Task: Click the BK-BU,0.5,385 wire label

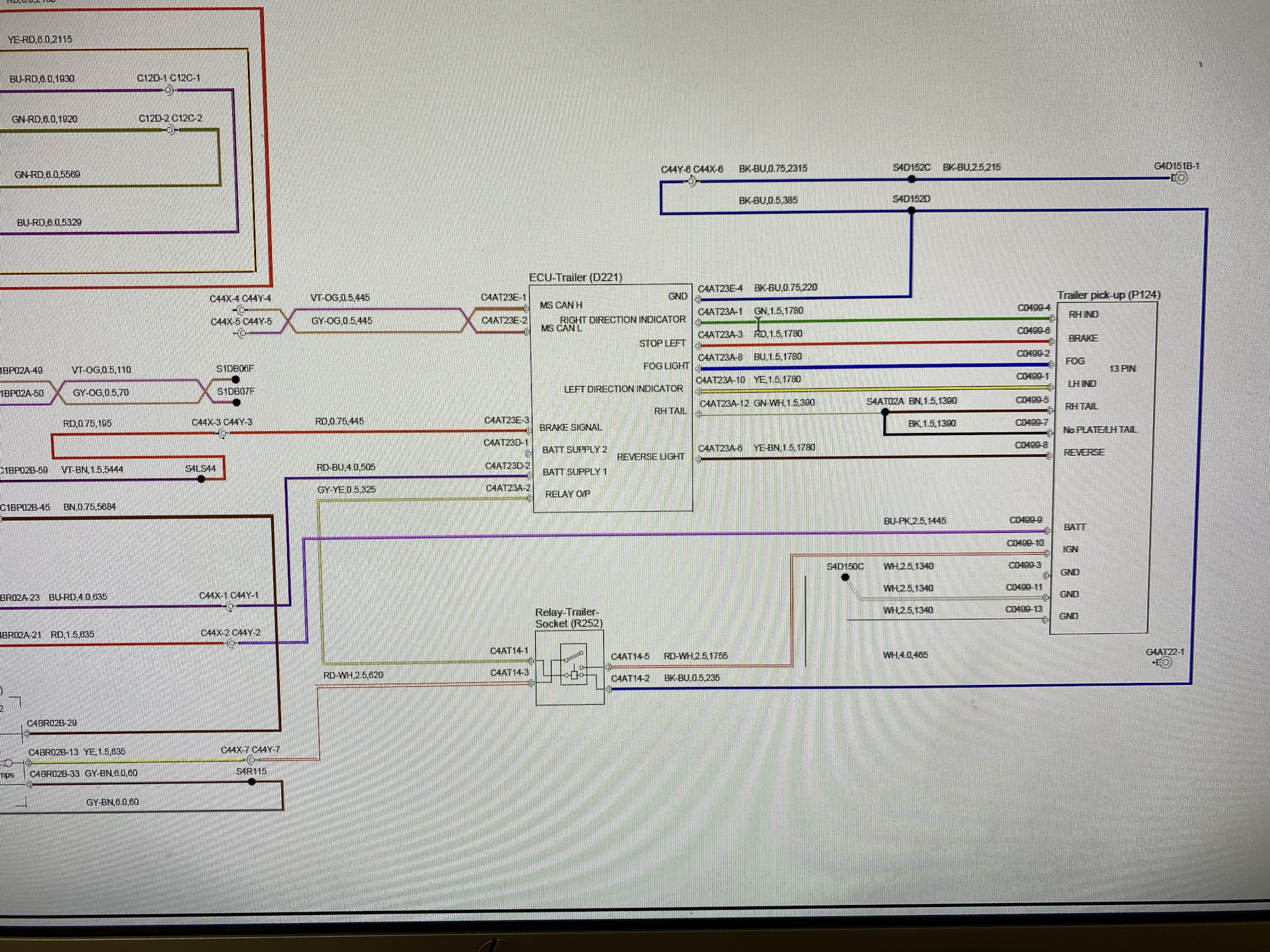Action: click(768, 200)
